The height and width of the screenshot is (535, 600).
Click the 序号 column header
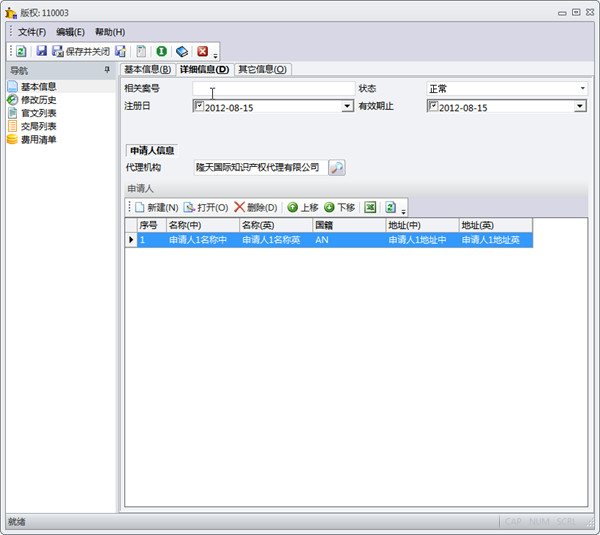click(152, 225)
